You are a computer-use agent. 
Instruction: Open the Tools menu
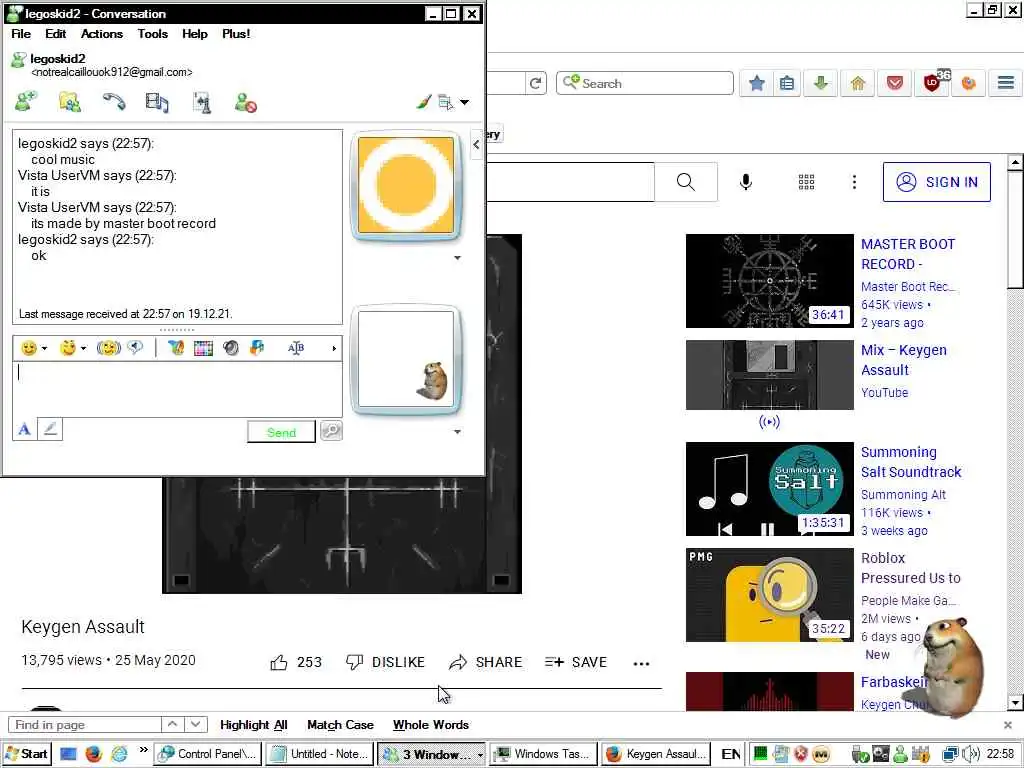(x=153, y=34)
